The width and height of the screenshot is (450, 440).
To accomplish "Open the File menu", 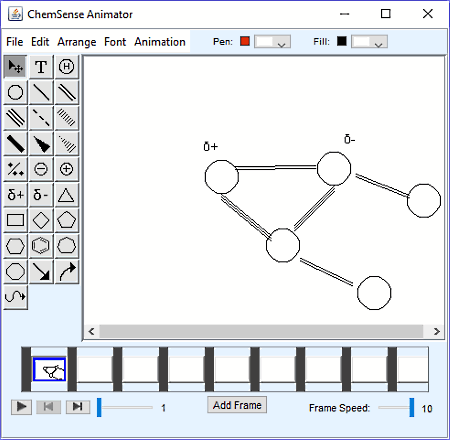I will pyautogui.click(x=15, y=42).
